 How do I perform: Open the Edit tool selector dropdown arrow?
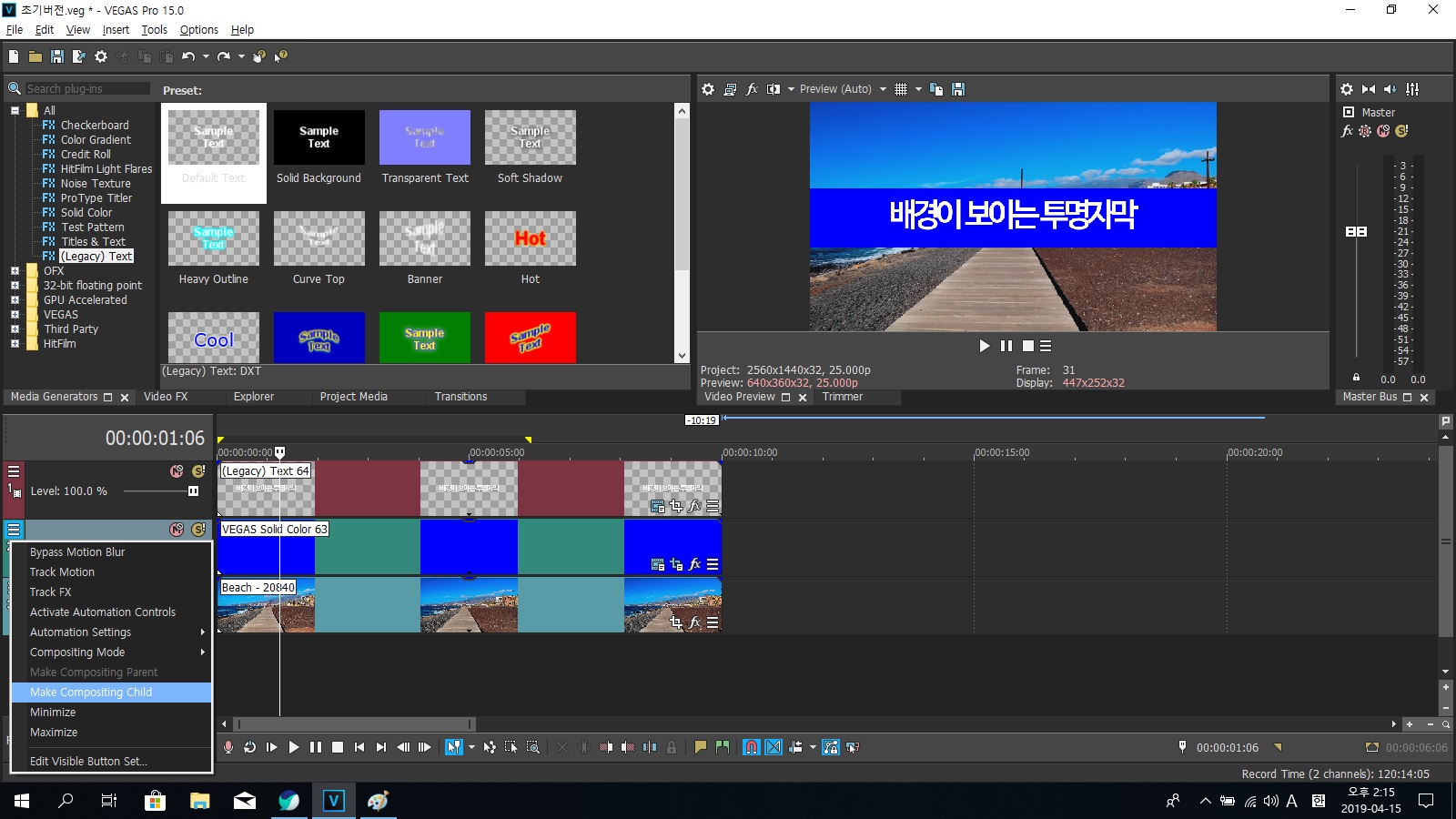pos(471,747)
